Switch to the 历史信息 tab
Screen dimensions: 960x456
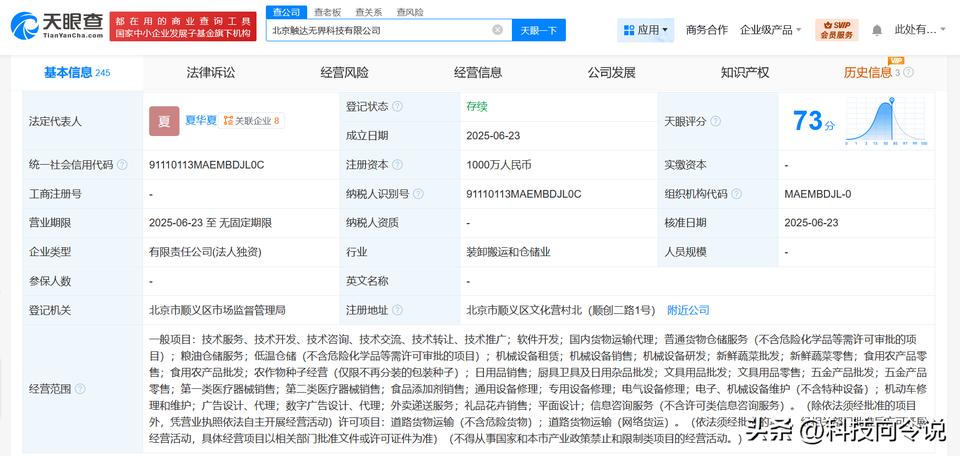[868, 73]
